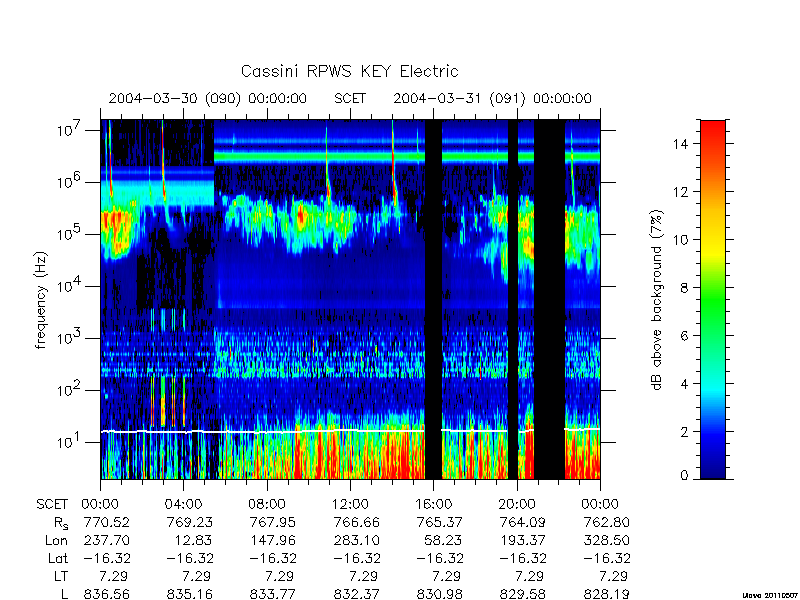800x600 pixels.
Task: Select the L value 835.16
Action: coord(190,594)
